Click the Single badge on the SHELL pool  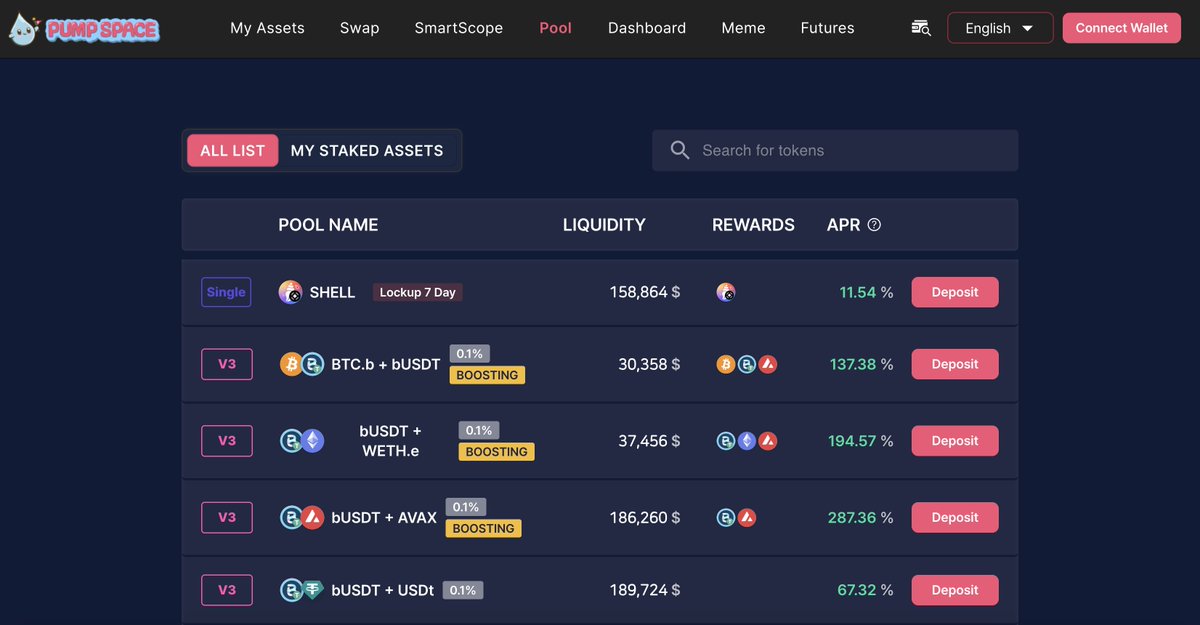[226, 292]
